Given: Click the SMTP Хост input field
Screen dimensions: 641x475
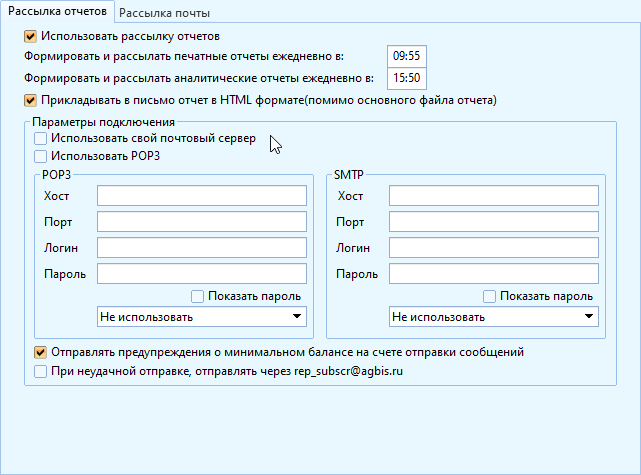Looking at the screenshot, I should [x=493, y=196].
